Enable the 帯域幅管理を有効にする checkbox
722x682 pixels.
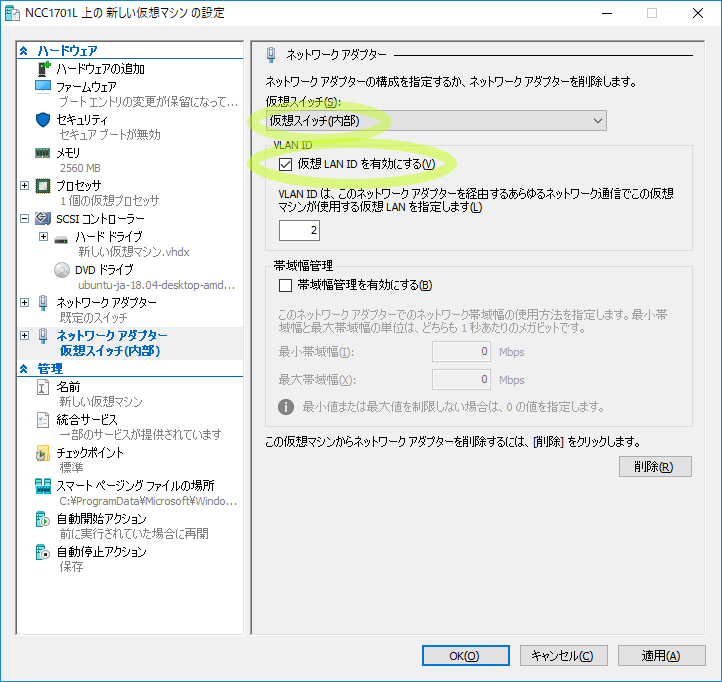click(x=285, y=286)
